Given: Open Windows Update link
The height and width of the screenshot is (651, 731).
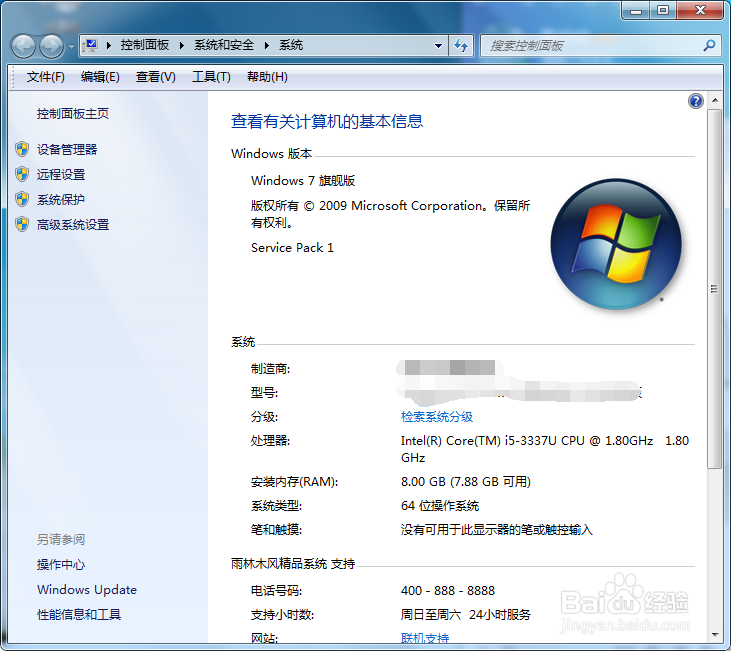Looking at the screenshot, I should 87,589.
